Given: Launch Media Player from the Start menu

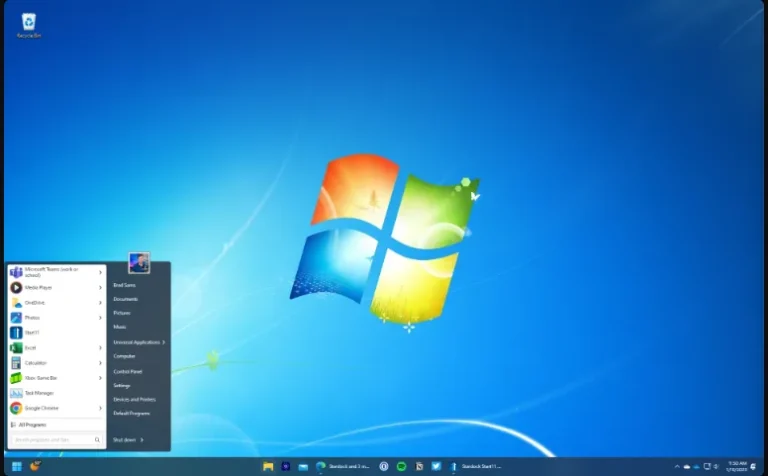Looking at the screenshot, I should tap(56, 287).
